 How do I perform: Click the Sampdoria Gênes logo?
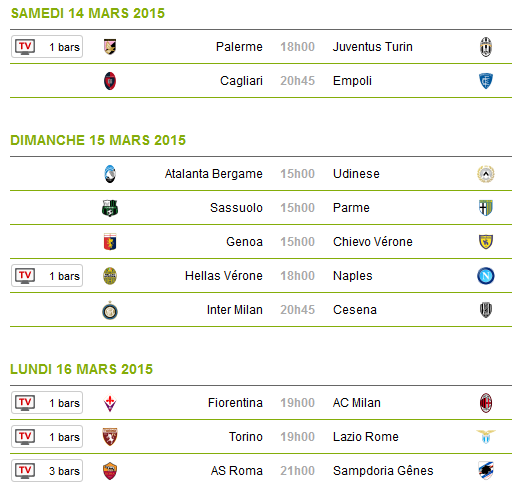tap(486, 471)
